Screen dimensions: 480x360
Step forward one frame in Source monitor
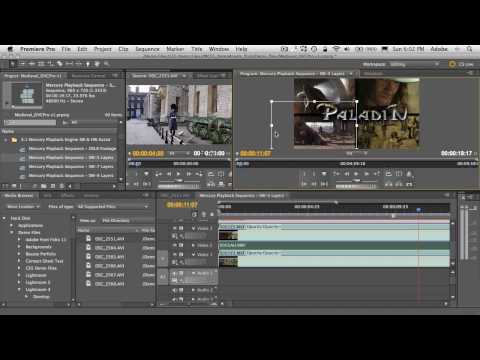[189, 174]
